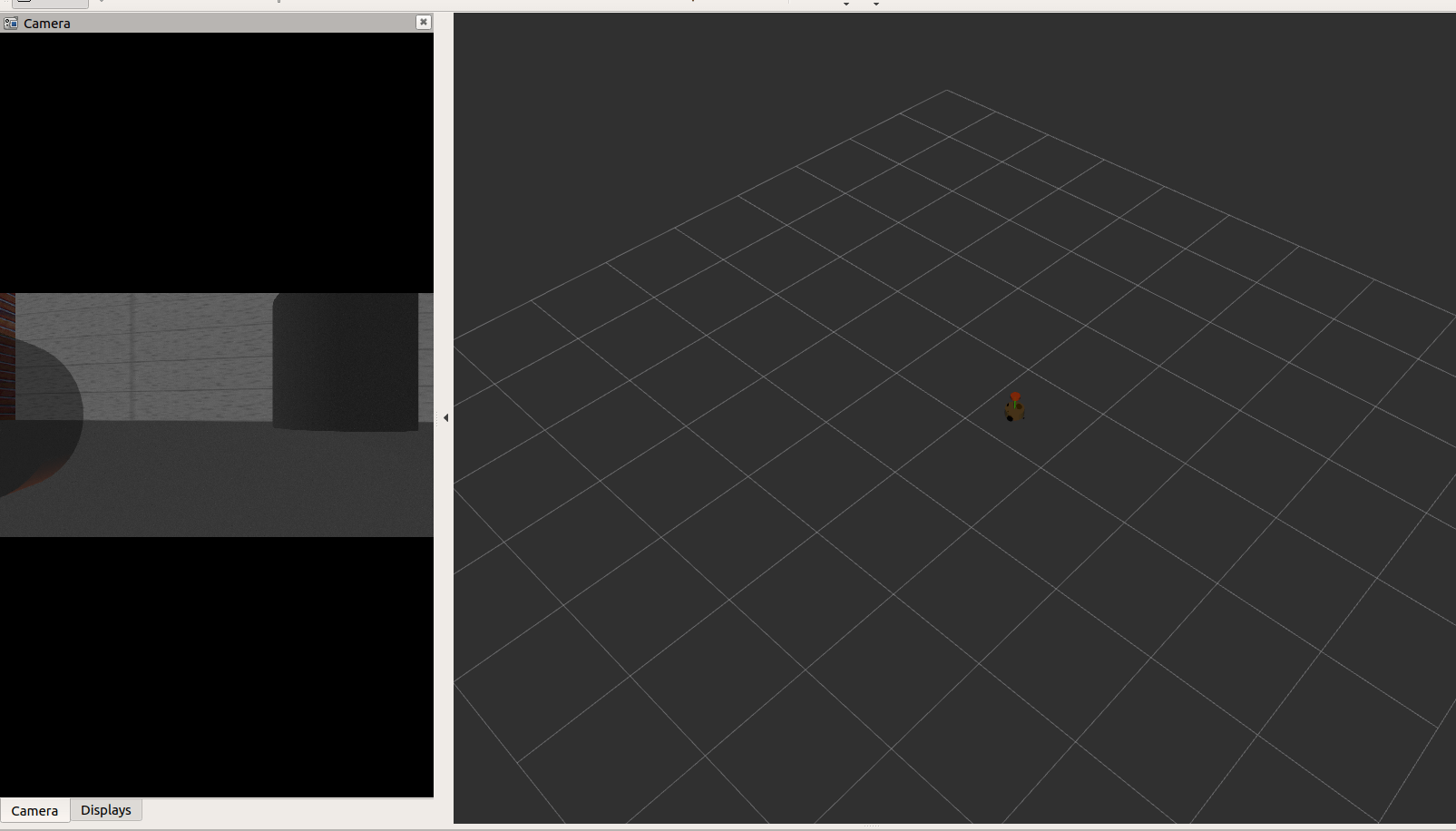Switch to the Displays tab

[x=106, y=810]
